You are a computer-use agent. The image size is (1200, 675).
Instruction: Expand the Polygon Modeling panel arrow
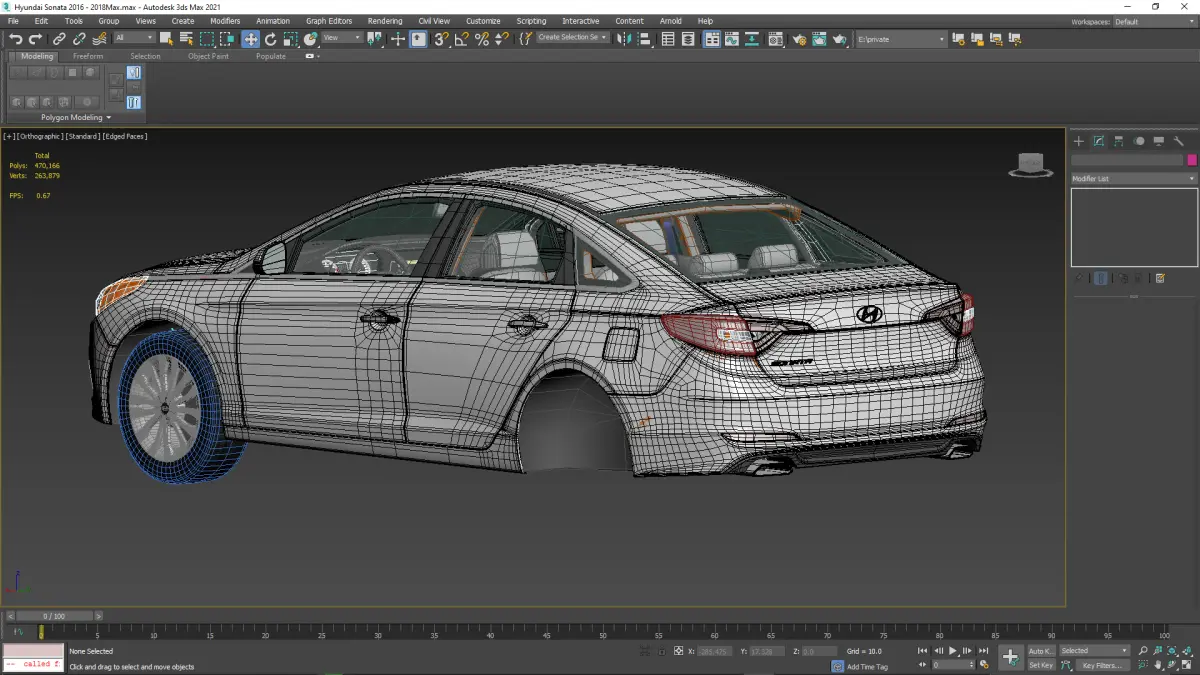point(108,117)
